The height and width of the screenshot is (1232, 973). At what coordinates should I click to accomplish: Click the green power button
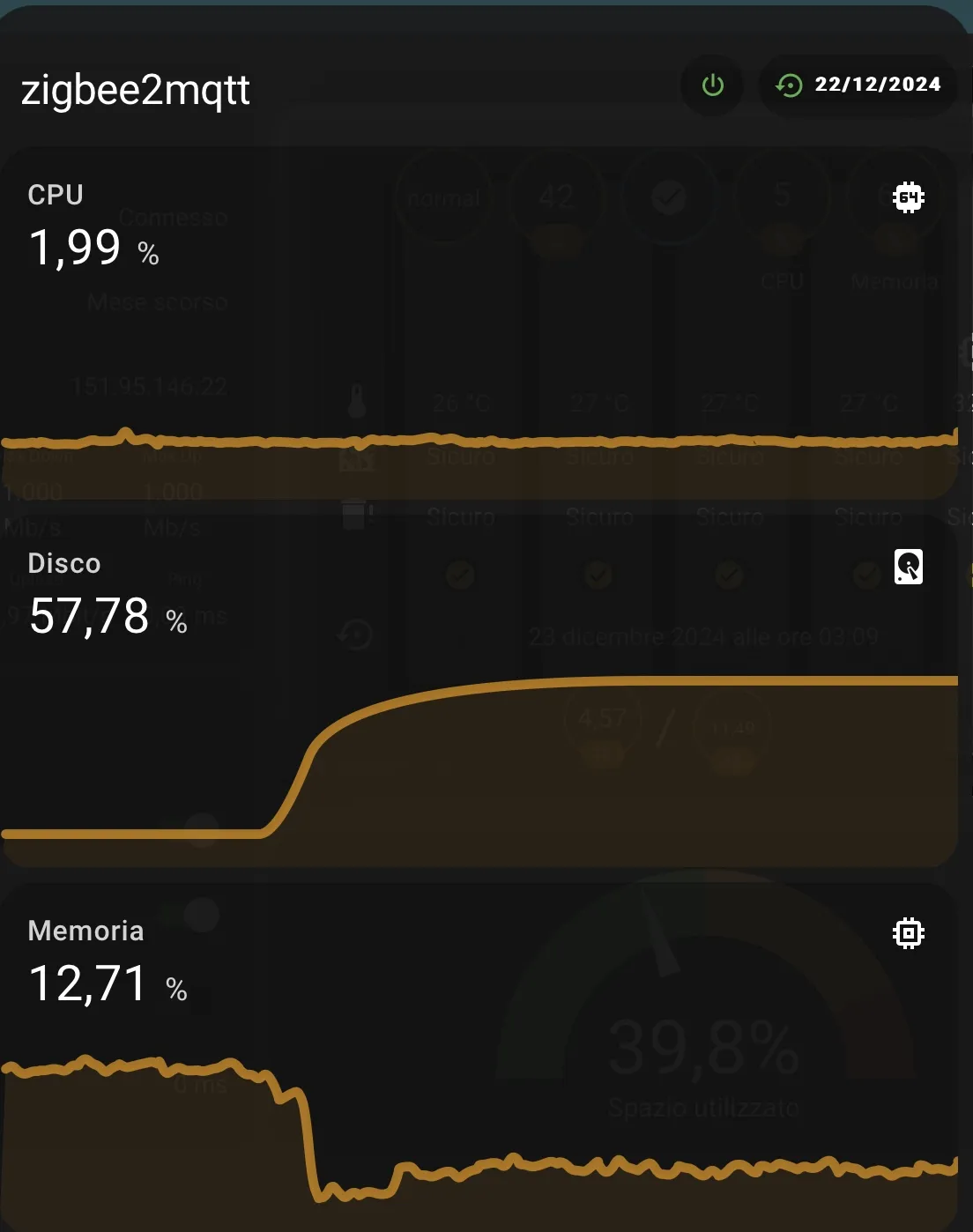[x=712, y=85]
